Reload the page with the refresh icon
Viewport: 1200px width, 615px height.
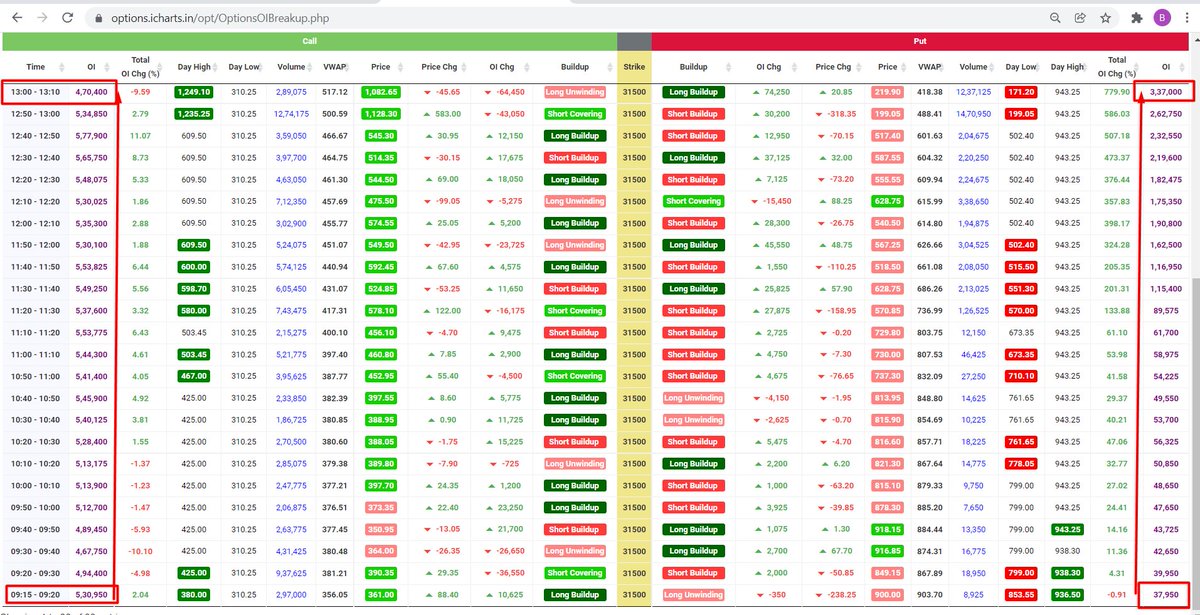coord(67,18)
